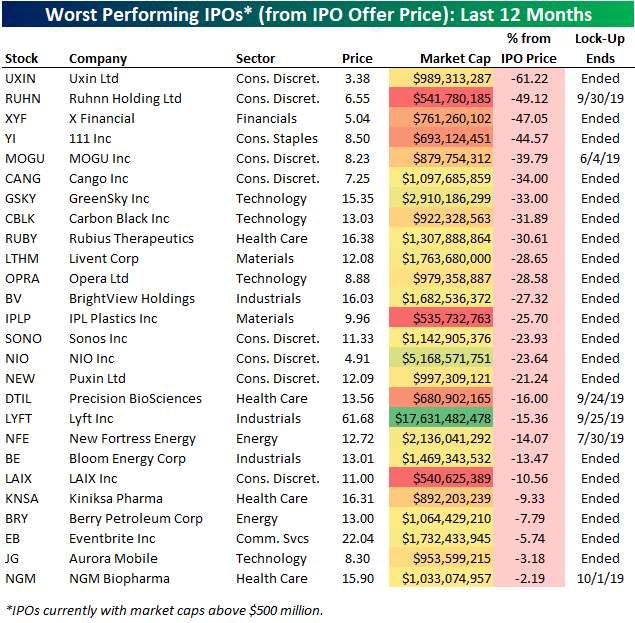Select the Eventbrite Inc company cell
This screenshot has height=623, width=635.
tap(112, 539)
